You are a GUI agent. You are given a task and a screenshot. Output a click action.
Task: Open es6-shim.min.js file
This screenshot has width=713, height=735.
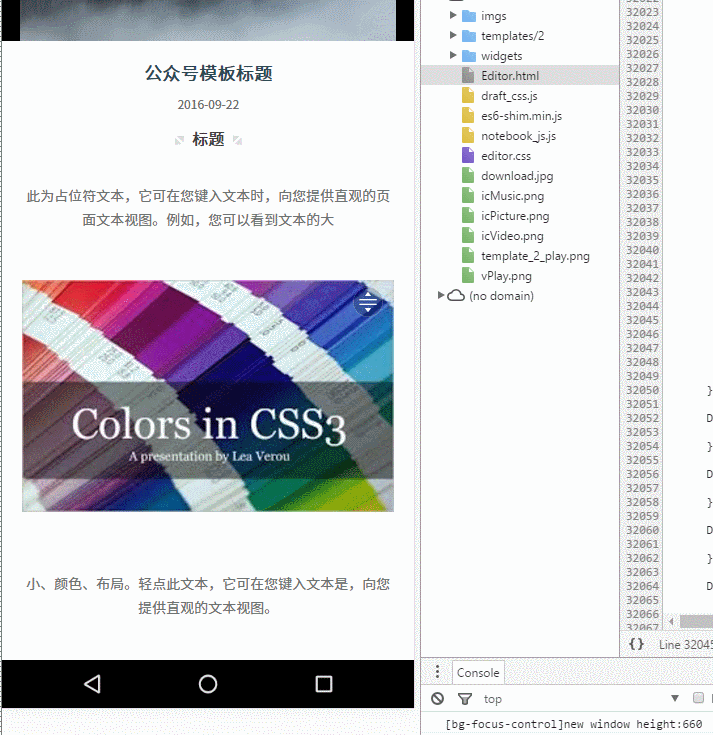click(521, 116)
